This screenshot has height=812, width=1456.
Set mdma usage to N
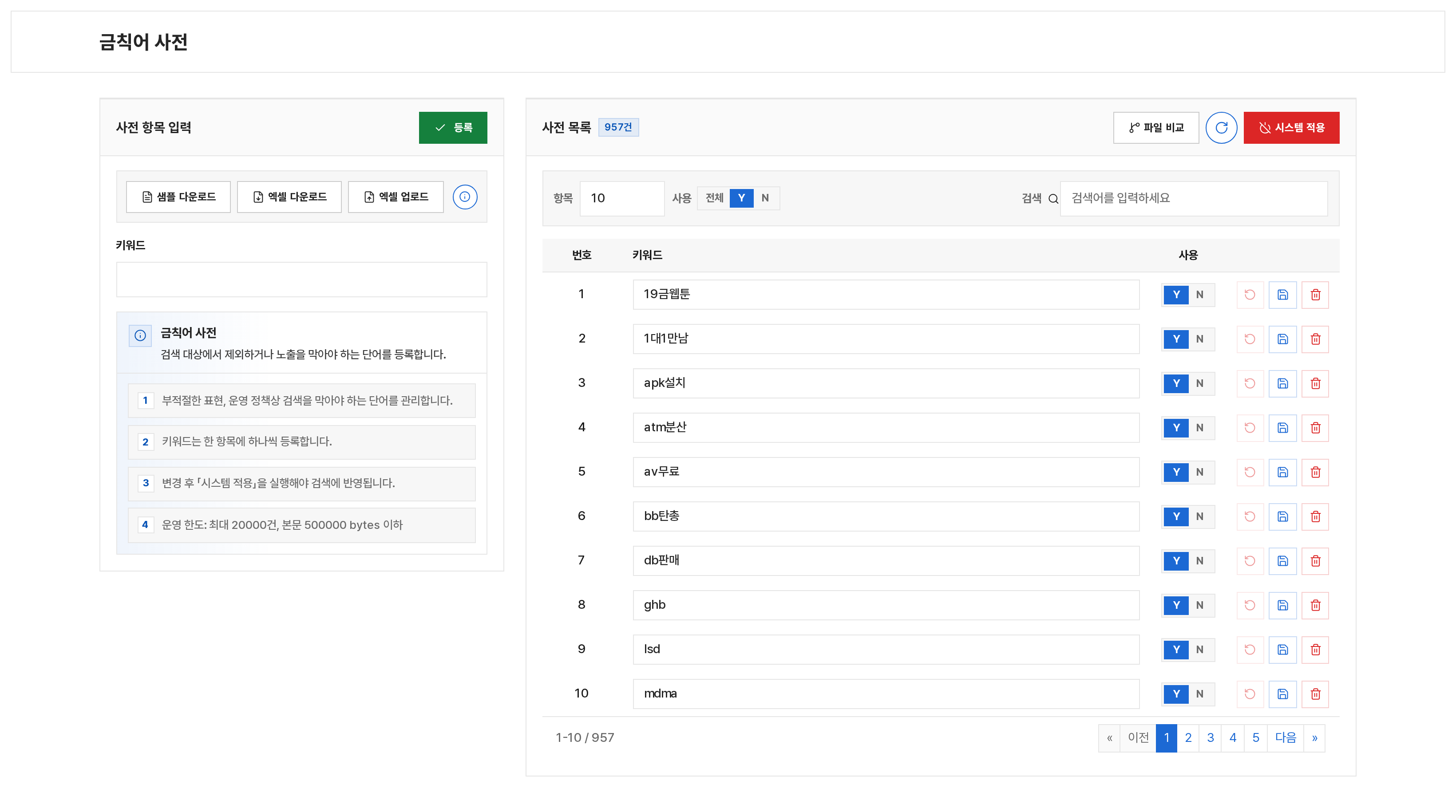point(1199,694)
